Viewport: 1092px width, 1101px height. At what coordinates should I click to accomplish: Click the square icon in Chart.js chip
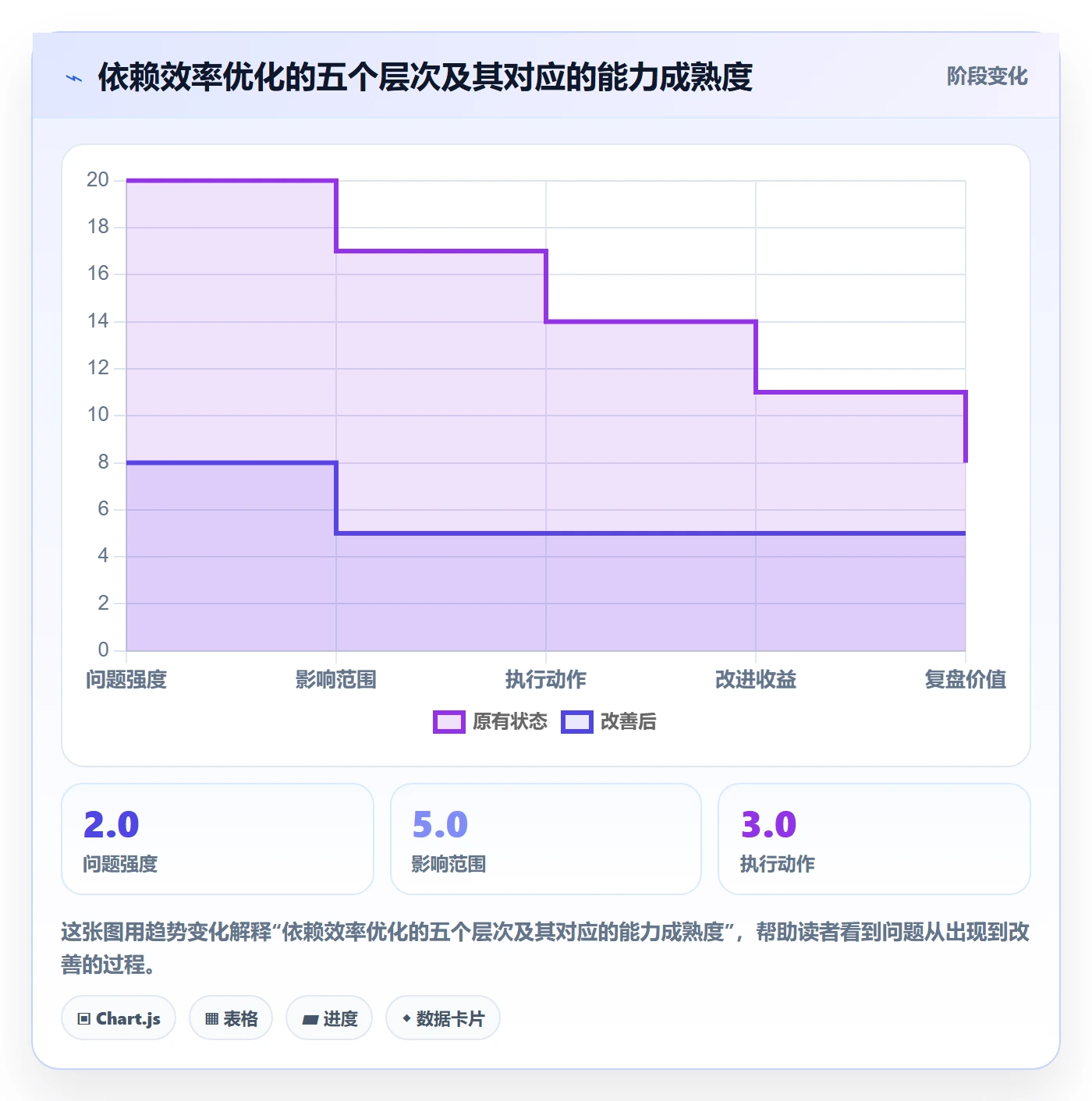click(84, 1018)
